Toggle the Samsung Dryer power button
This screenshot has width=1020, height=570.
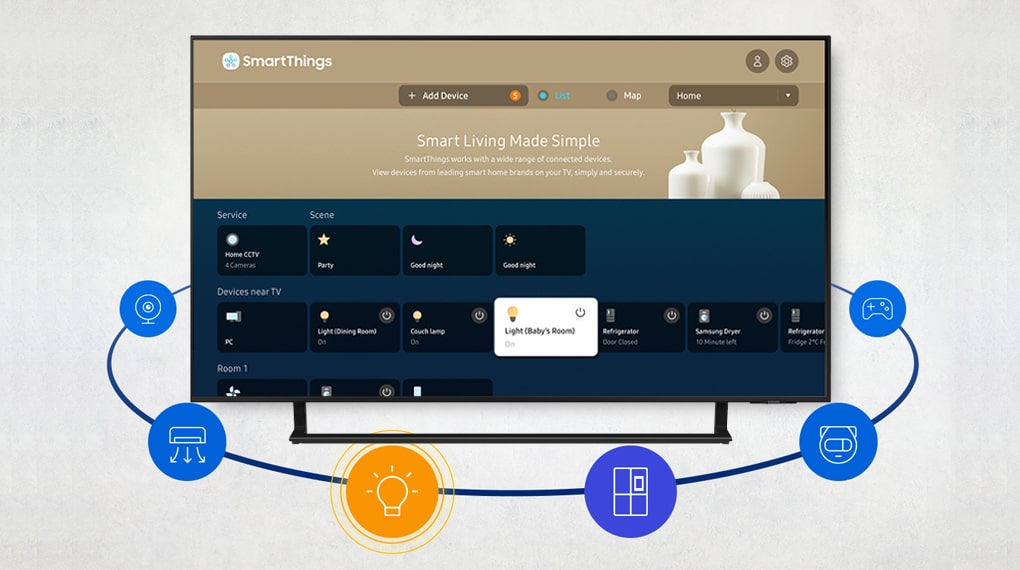point(764,315)
